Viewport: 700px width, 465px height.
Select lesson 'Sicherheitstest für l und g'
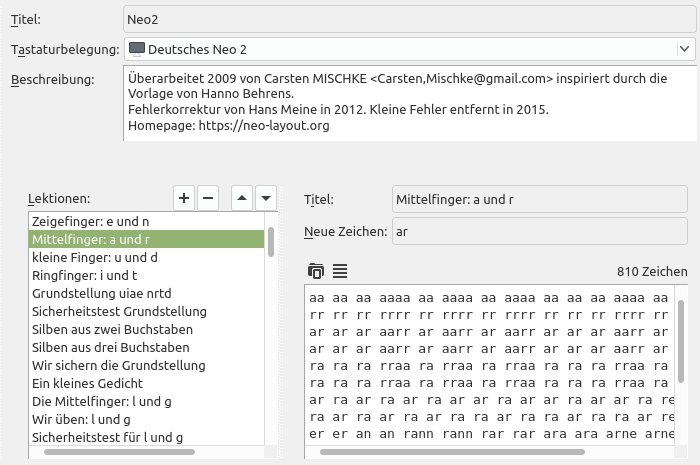(146, 437)
